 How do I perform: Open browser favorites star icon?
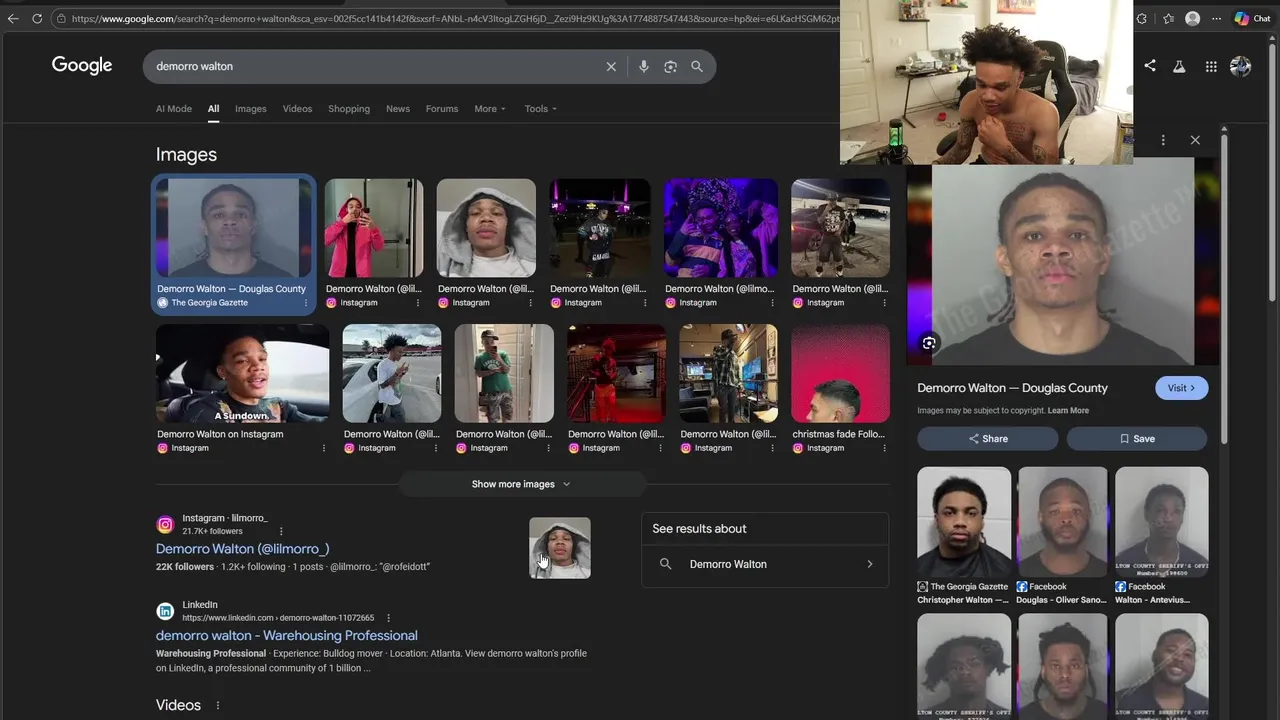tap(1168, 18)
